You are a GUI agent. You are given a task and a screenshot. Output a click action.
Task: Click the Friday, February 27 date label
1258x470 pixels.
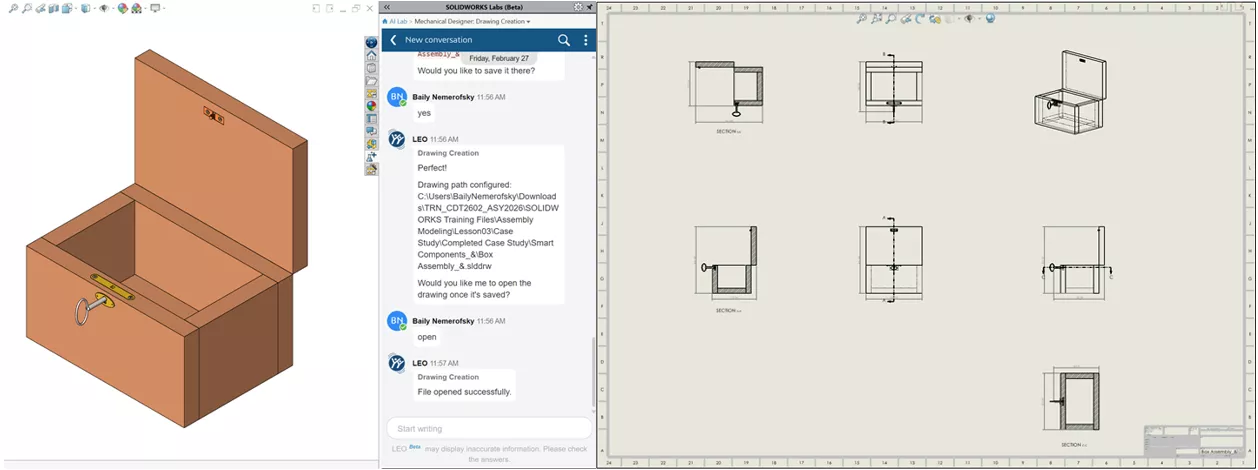point(500,58)
